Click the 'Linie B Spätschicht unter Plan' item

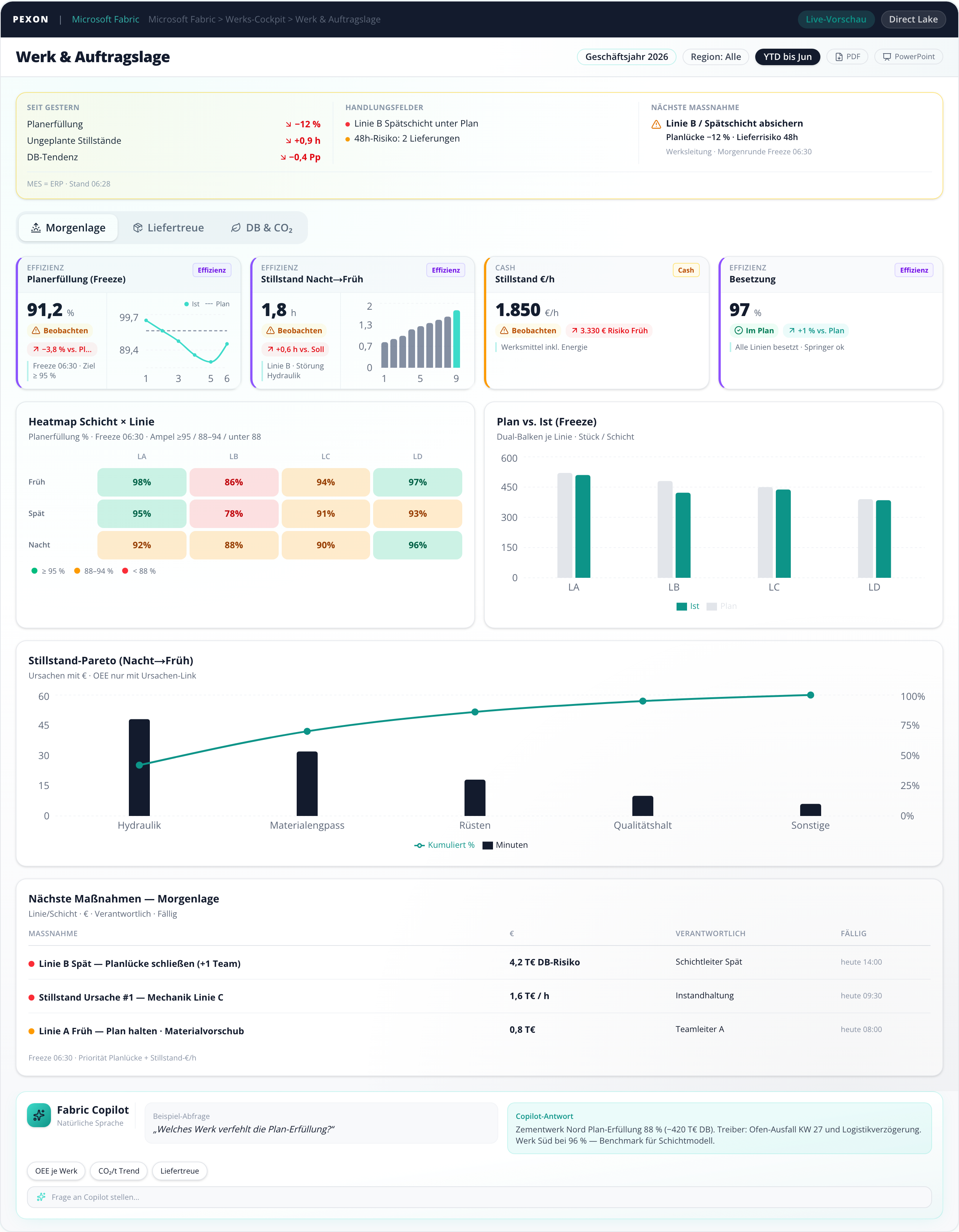412,124
